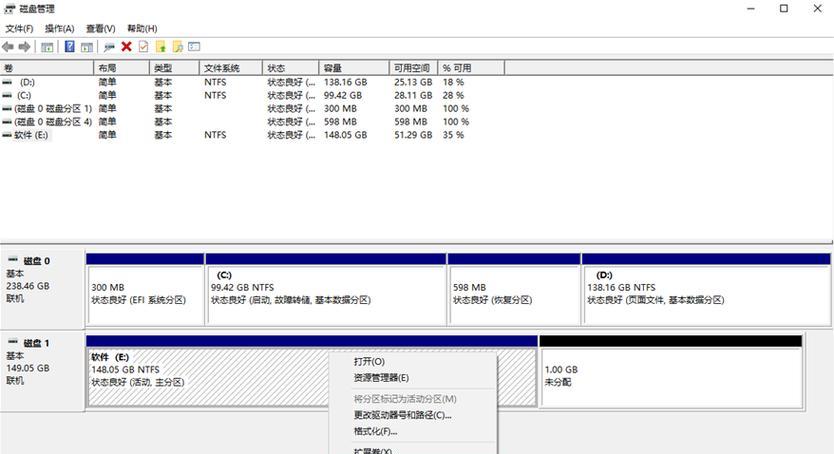
Task: Click the volume icon of the 软件 (E:) row
Action: point(7,135)
